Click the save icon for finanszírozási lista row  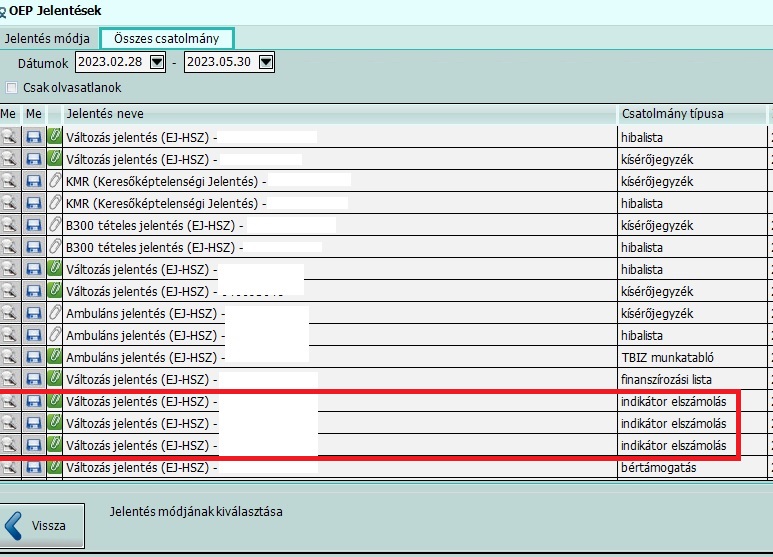pyautogui.click(x=33, y=378)
